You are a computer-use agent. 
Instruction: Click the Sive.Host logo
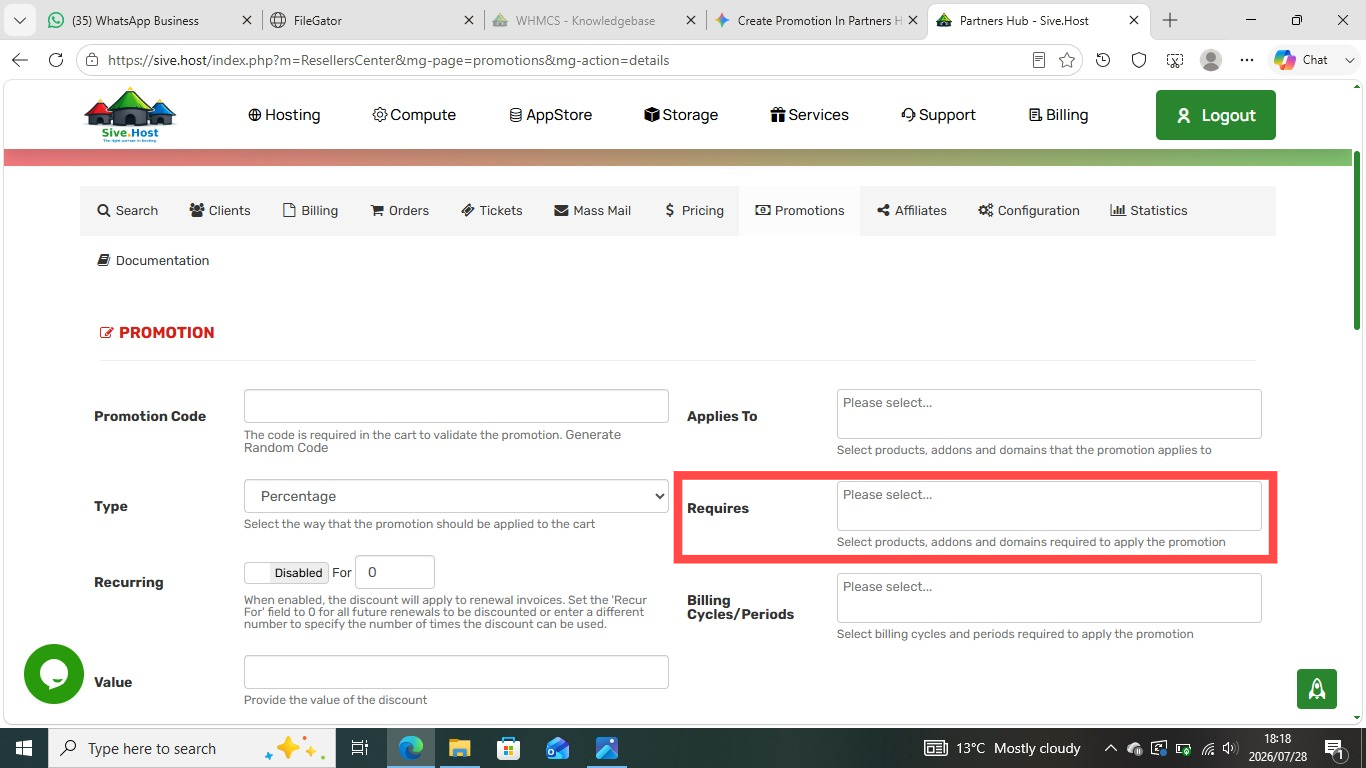[130, 115]
